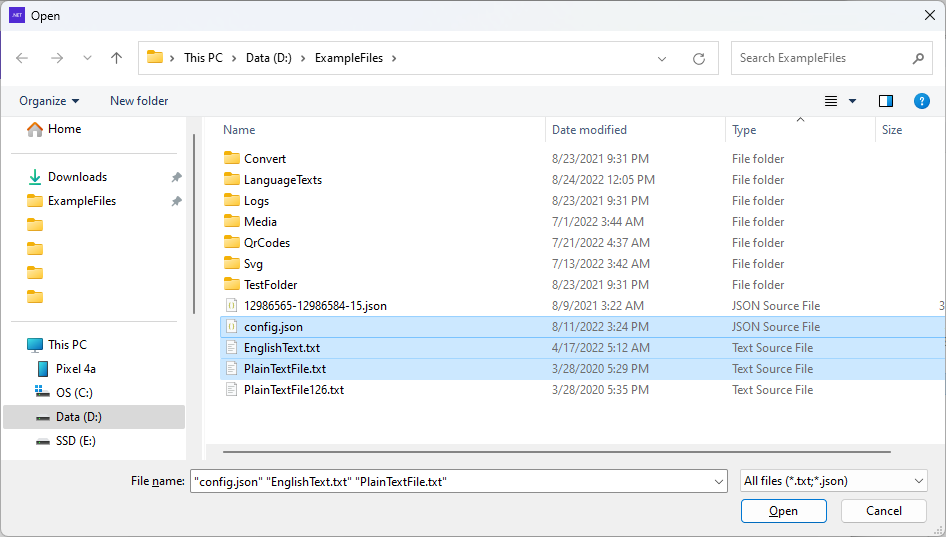Refresh the ExampleFiles folder view
Image resolution: width=946 pixels, height=537 pixels.
coord(699,59)
